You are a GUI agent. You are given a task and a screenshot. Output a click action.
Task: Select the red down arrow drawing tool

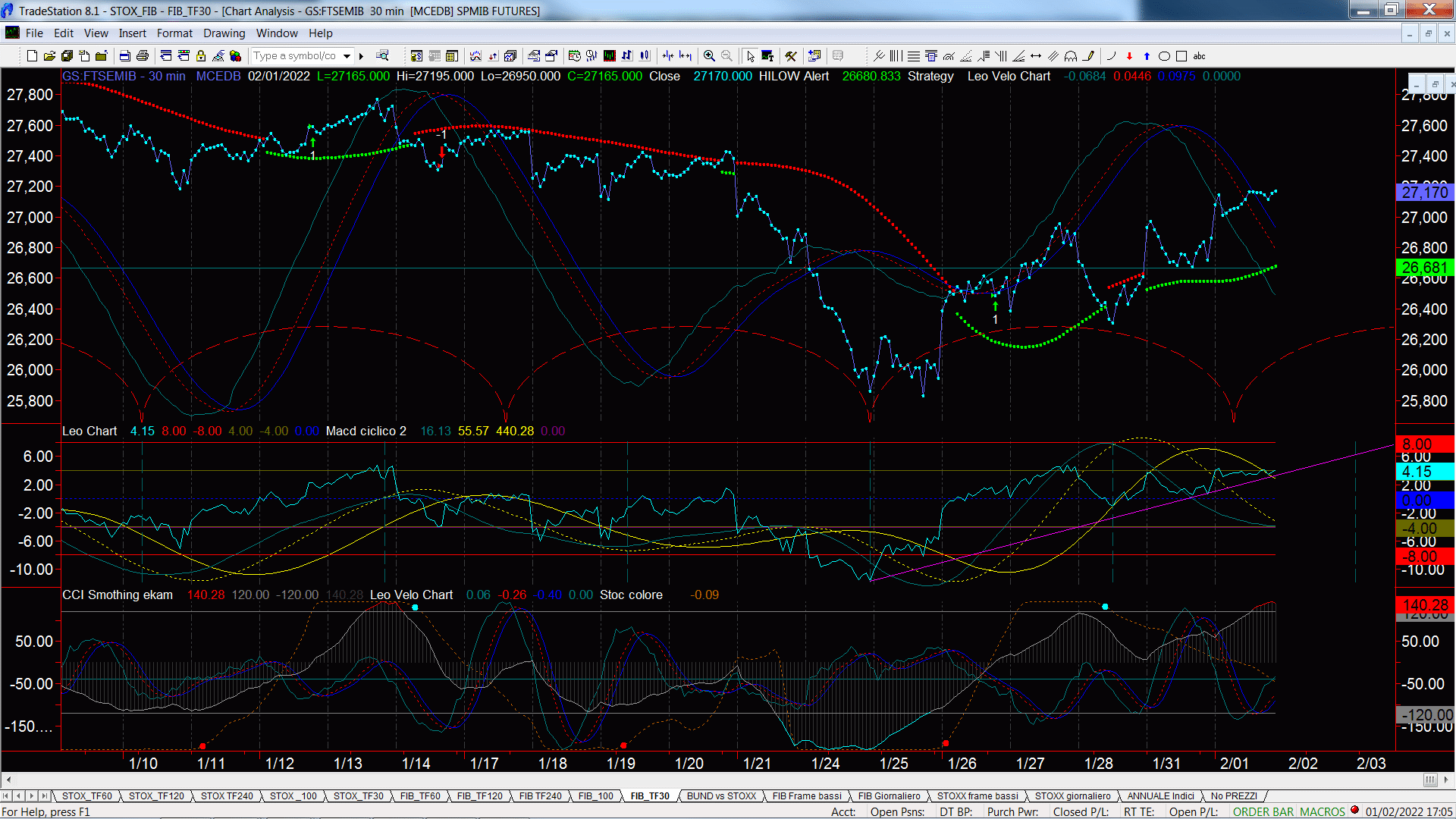tap(1129, 56)
